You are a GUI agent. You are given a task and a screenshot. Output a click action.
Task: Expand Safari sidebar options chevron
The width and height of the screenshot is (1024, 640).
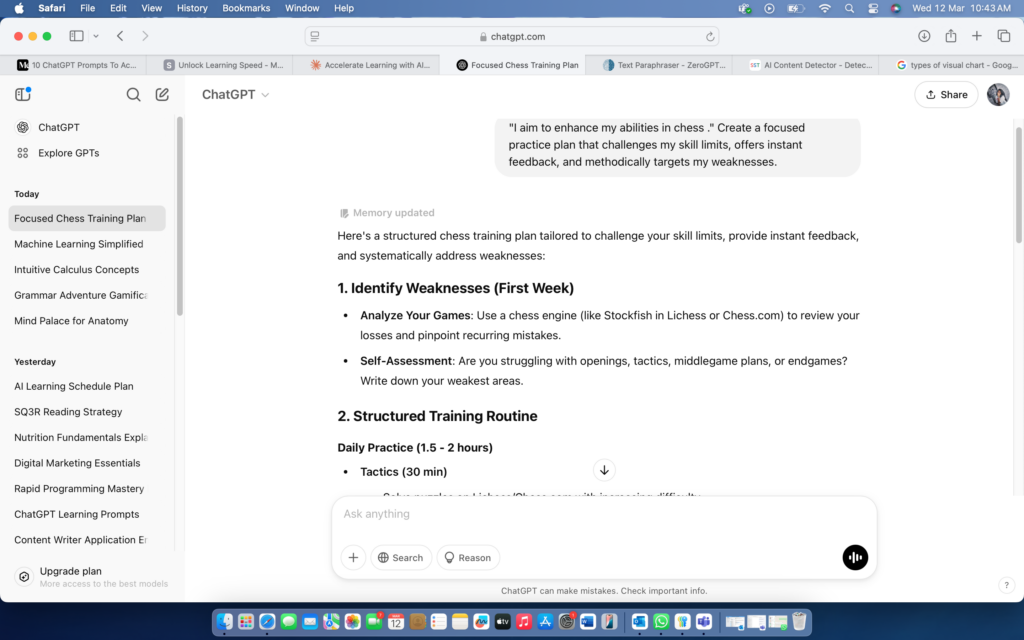96,36
